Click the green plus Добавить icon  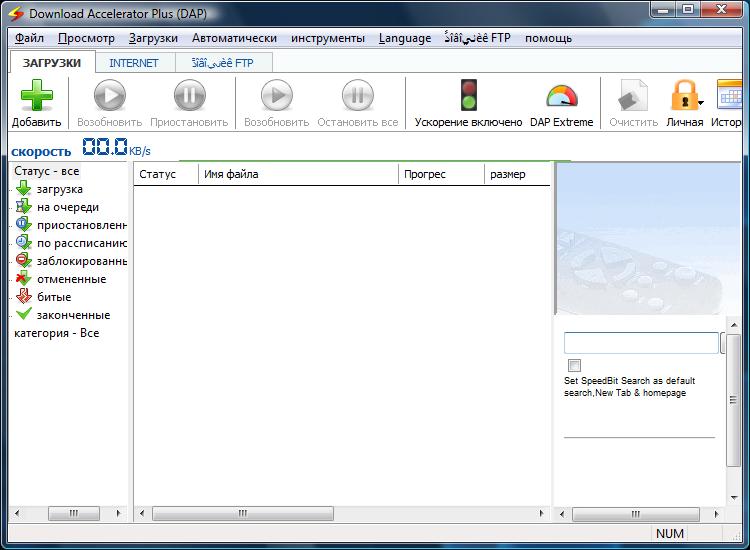[36, 97]
